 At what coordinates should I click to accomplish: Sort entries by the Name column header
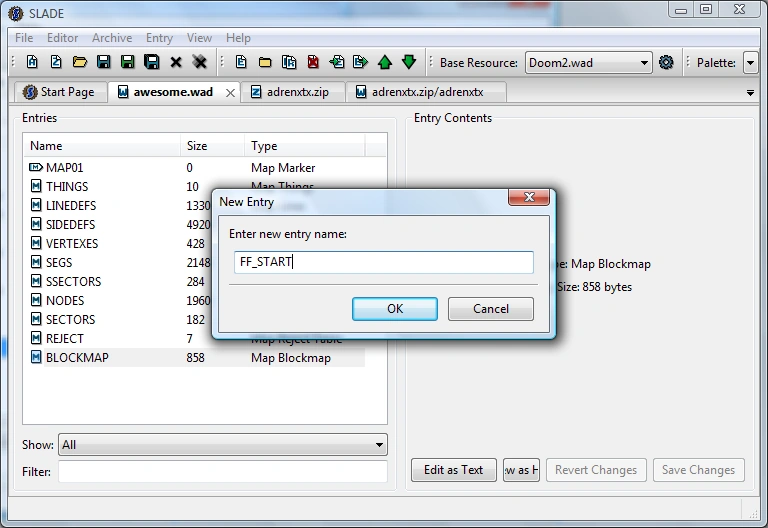pyautogui.click(x=102, y=145)
